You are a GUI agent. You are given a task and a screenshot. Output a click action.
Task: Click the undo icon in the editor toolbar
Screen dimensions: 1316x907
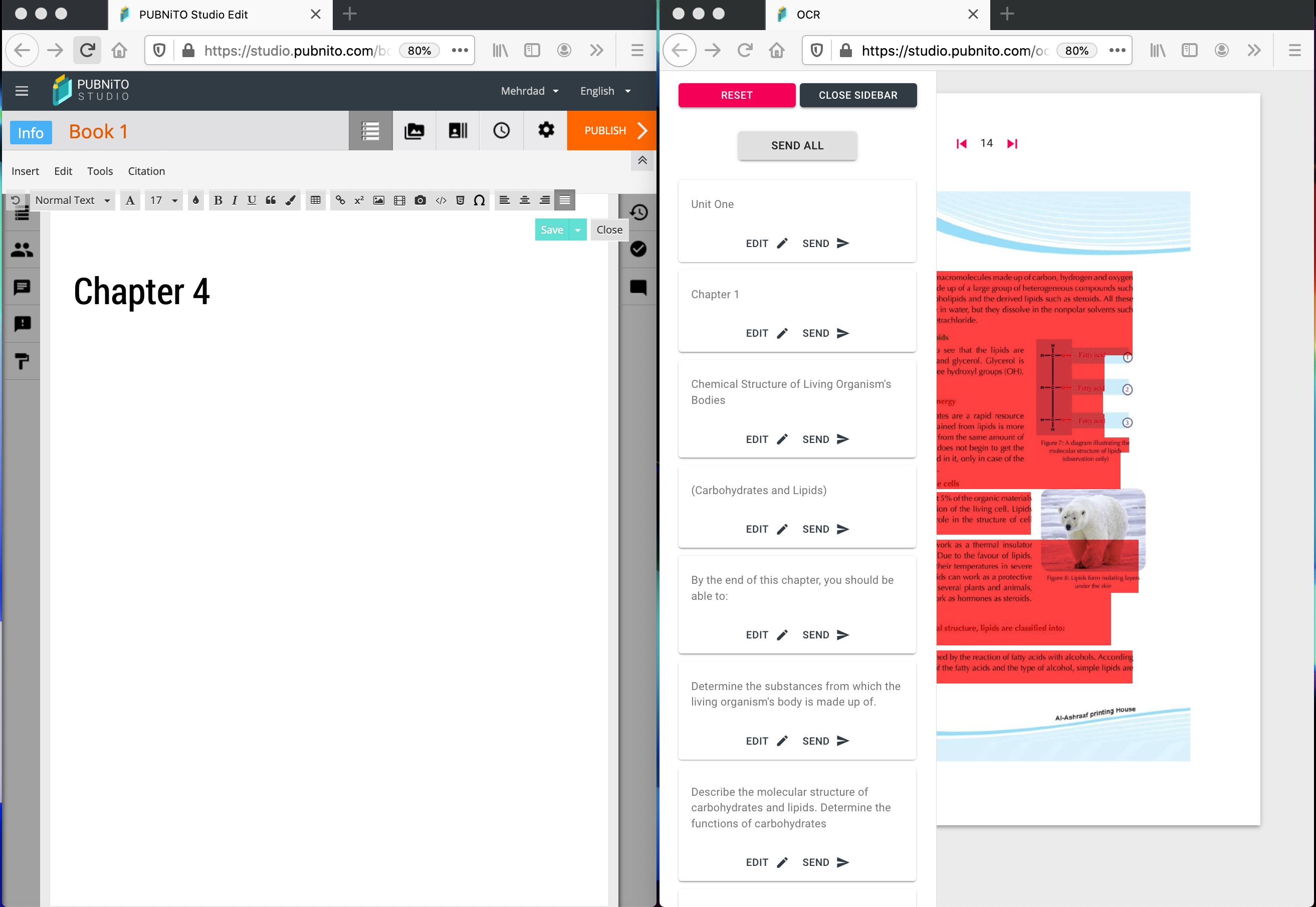point(16,200)
